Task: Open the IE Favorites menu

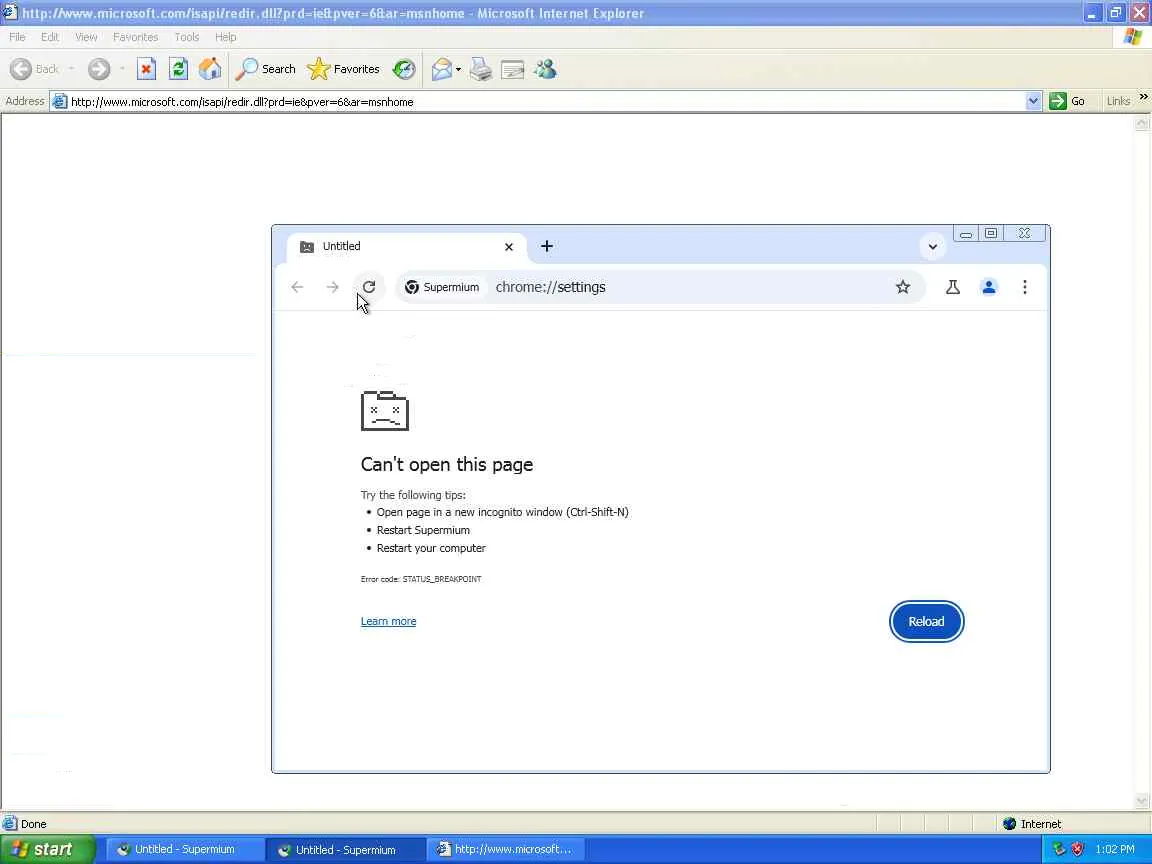Action: coord(135,37)
